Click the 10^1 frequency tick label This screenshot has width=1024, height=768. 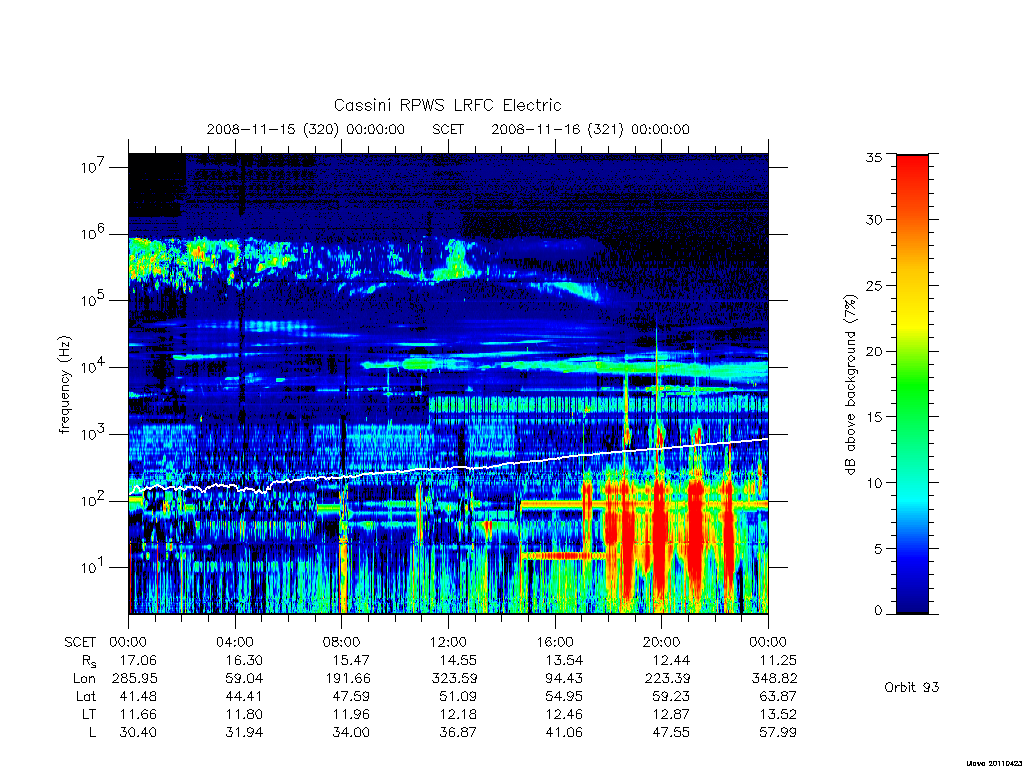pyautogui.click(x=93, y=566)
